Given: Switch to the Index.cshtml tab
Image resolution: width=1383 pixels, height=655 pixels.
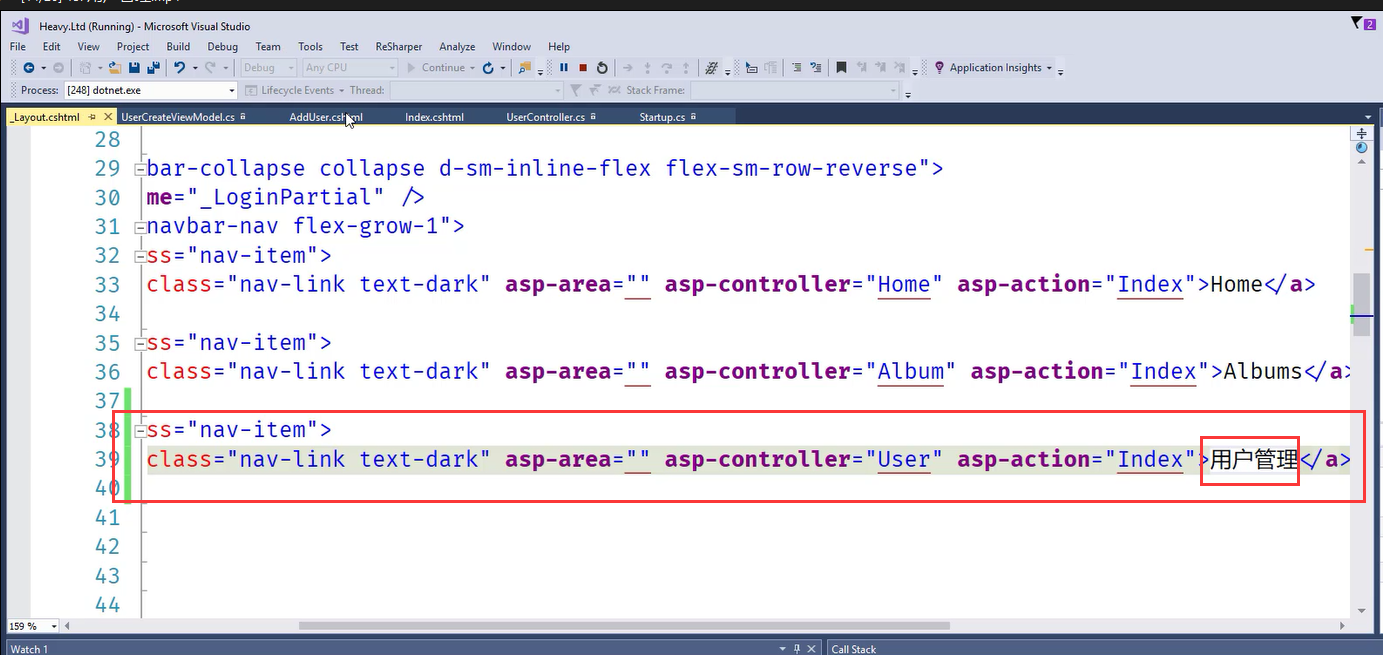Looking at the screenshot, I should click(434, 117).
